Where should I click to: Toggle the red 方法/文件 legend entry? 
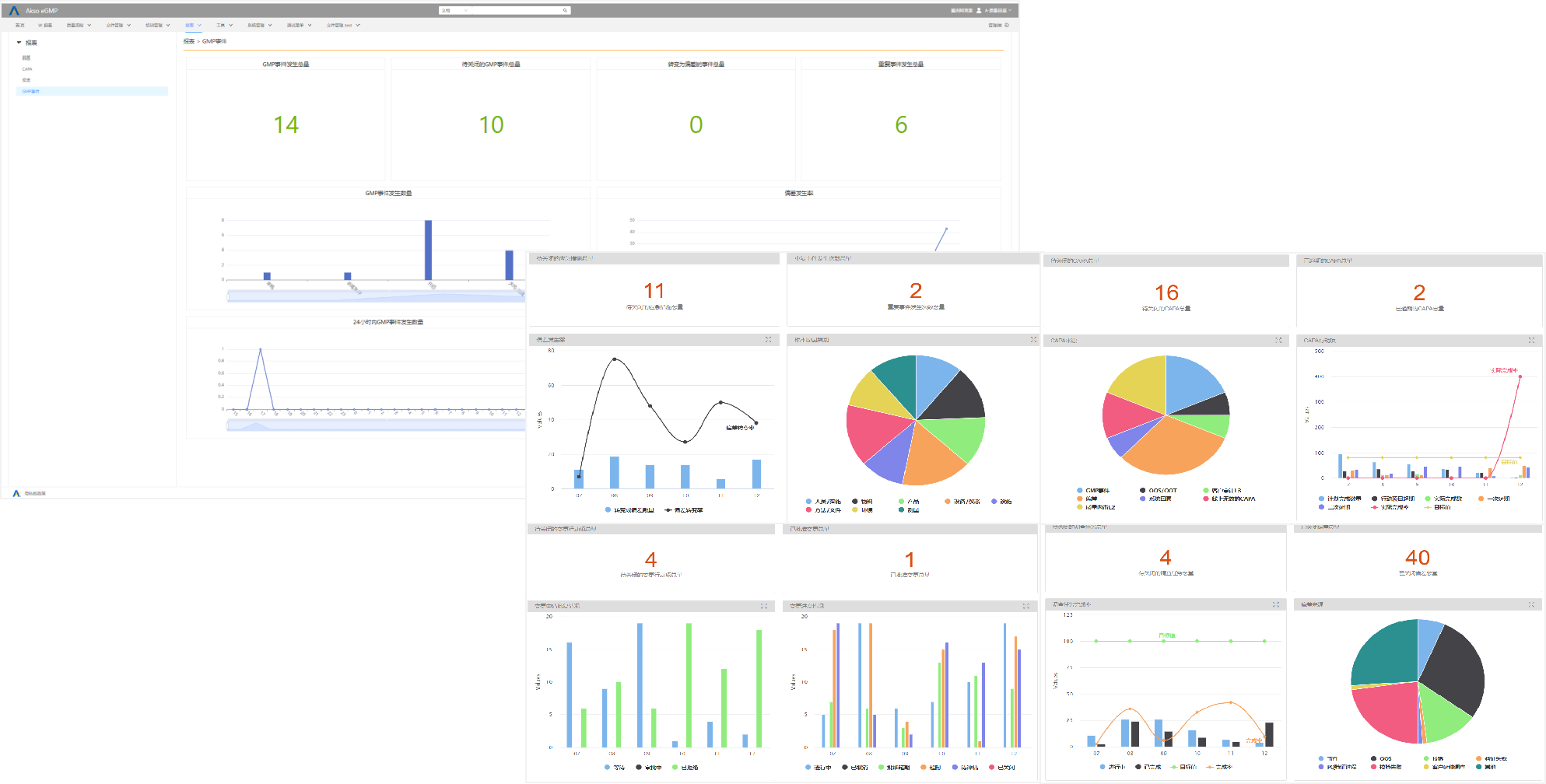pos(823,510)
